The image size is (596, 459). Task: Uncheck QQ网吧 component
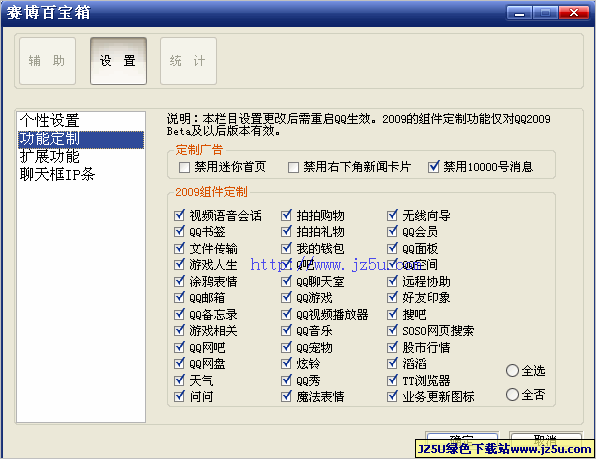pos(179,347)
